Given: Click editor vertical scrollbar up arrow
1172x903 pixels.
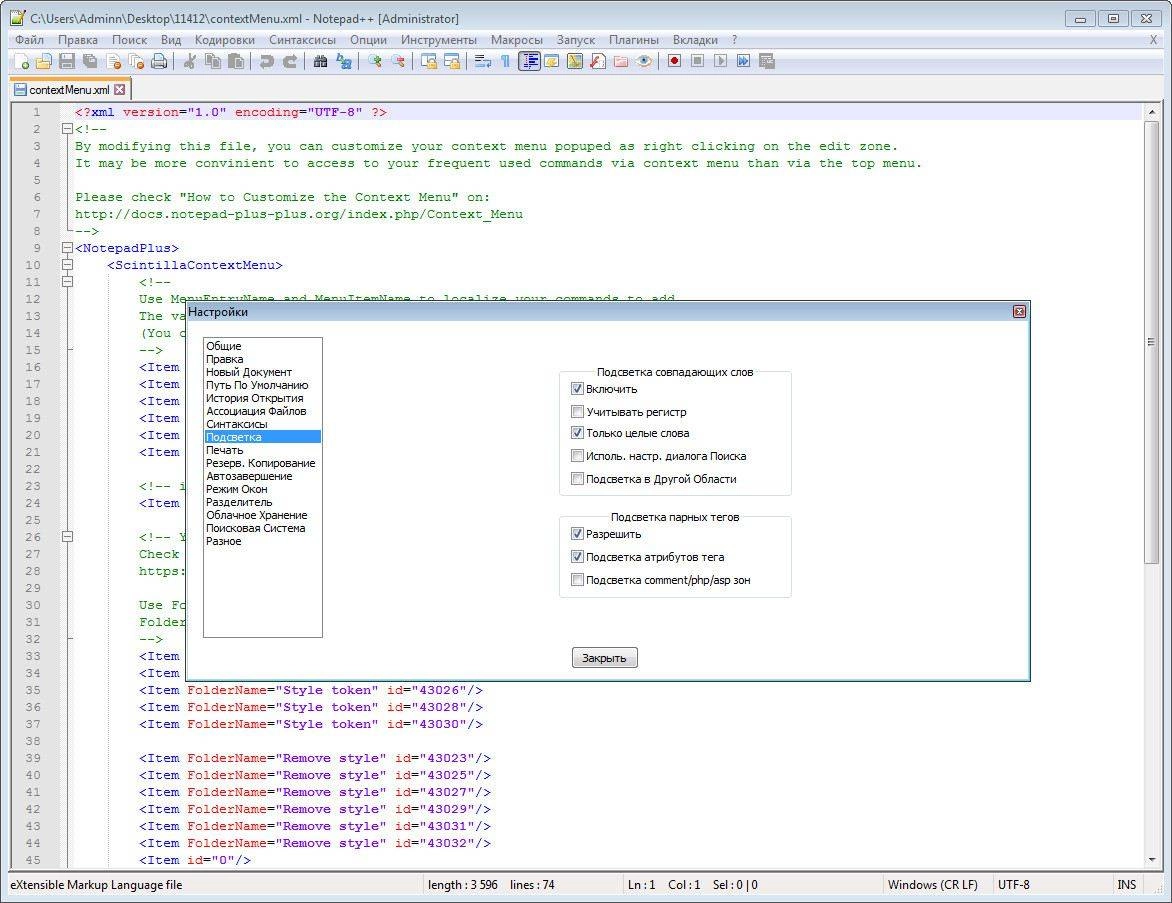Looking at the screenshot, I should [x=1151, y=112].
